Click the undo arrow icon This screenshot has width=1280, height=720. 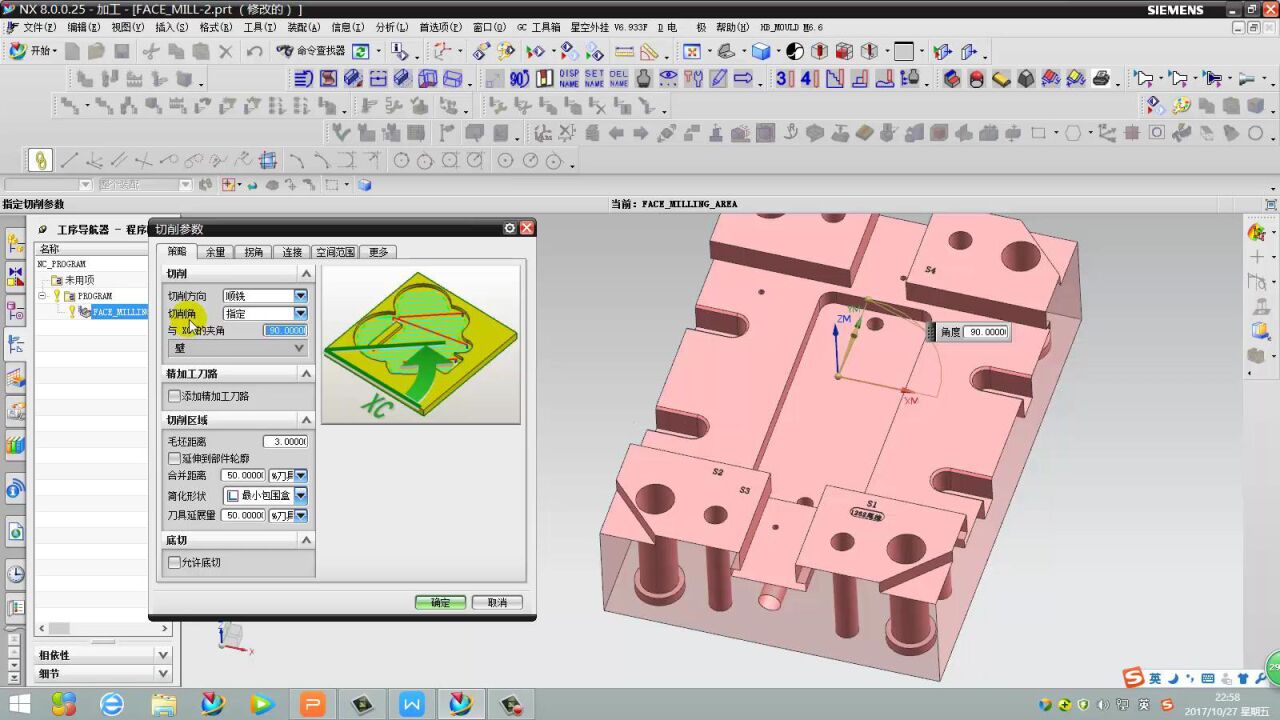[255, 51]
